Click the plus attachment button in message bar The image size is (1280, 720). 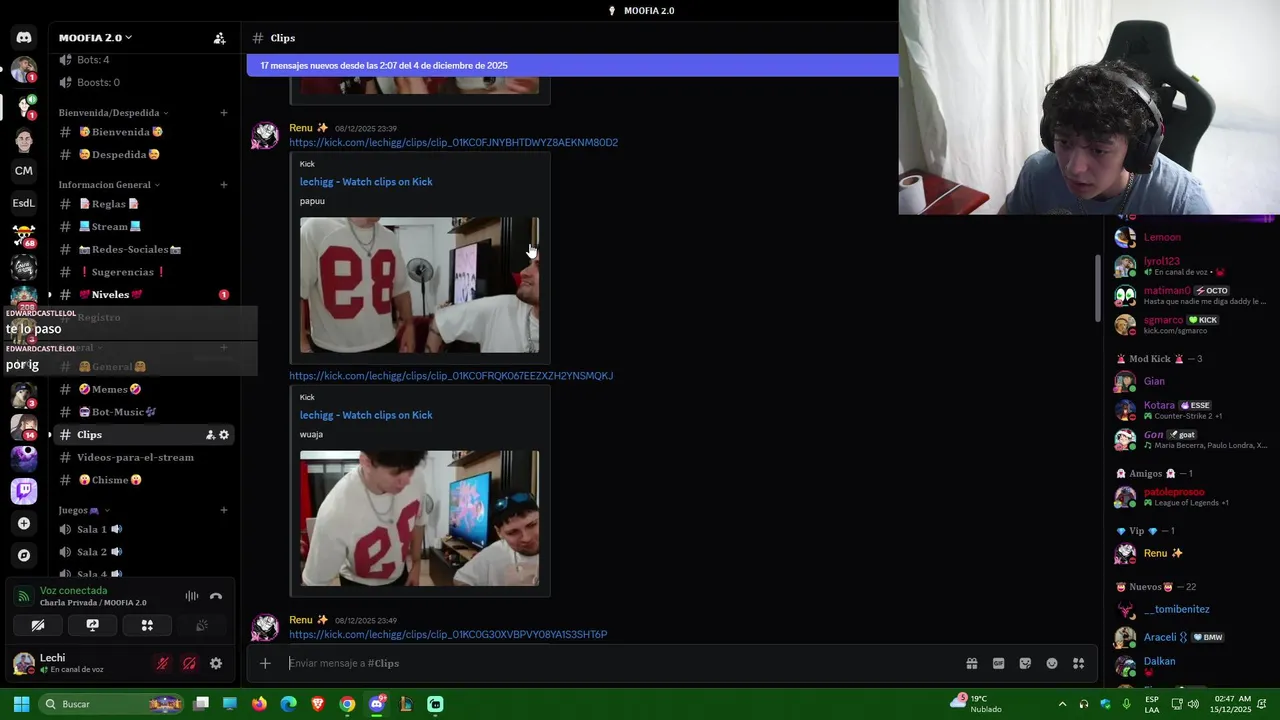(x=265, y=663)
